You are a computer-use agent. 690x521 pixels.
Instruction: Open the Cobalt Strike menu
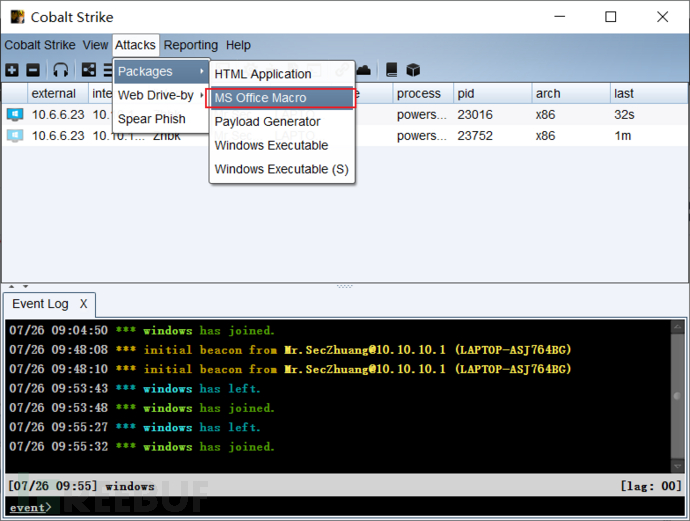click(40, 45)
